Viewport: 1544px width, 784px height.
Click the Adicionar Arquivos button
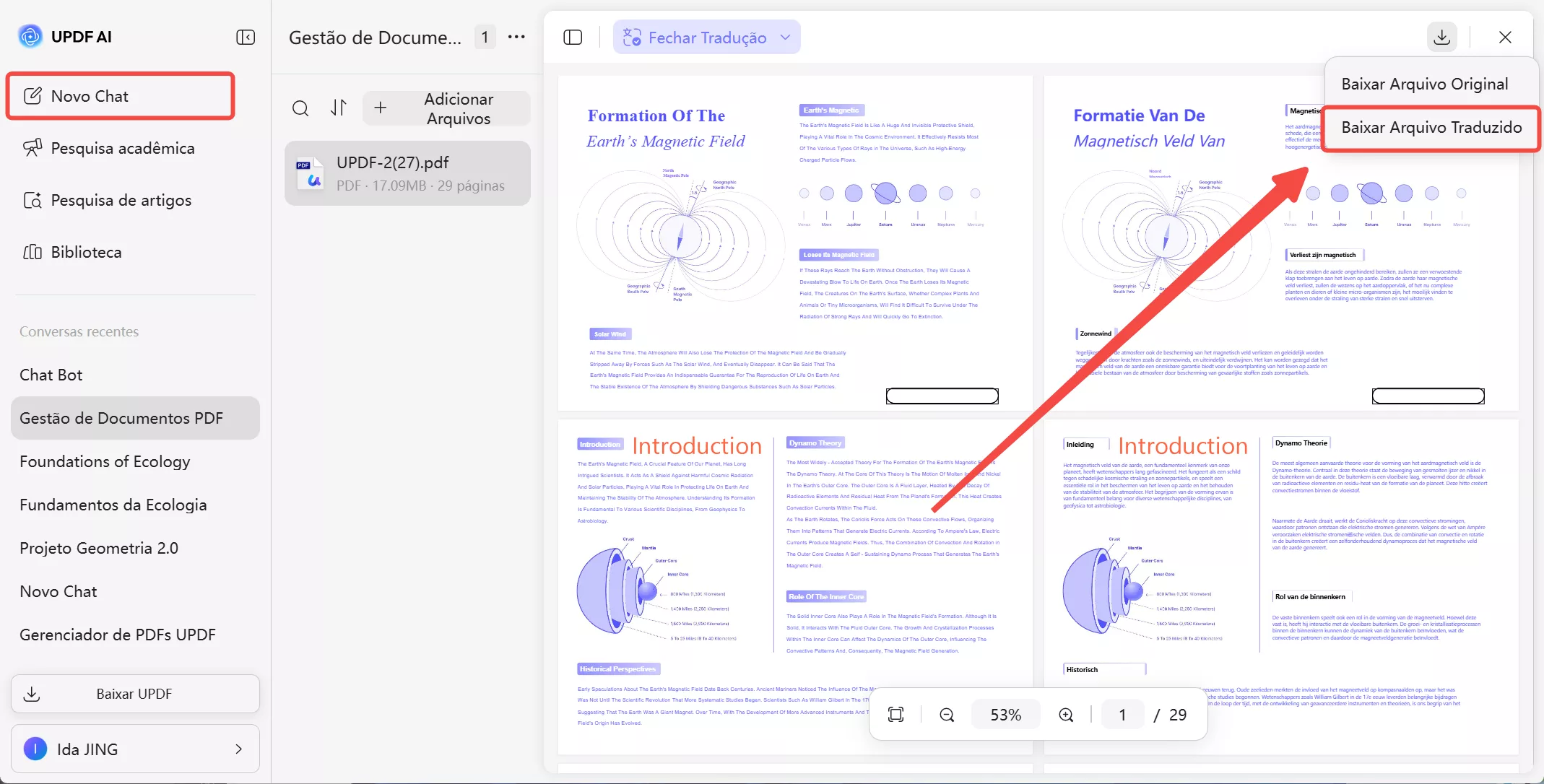click(x=446, y=108)
